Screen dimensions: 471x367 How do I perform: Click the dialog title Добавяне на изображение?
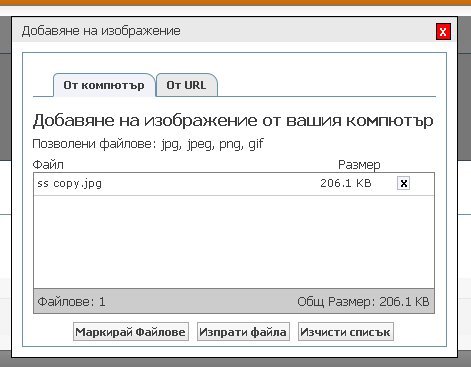tap(101, 31)
